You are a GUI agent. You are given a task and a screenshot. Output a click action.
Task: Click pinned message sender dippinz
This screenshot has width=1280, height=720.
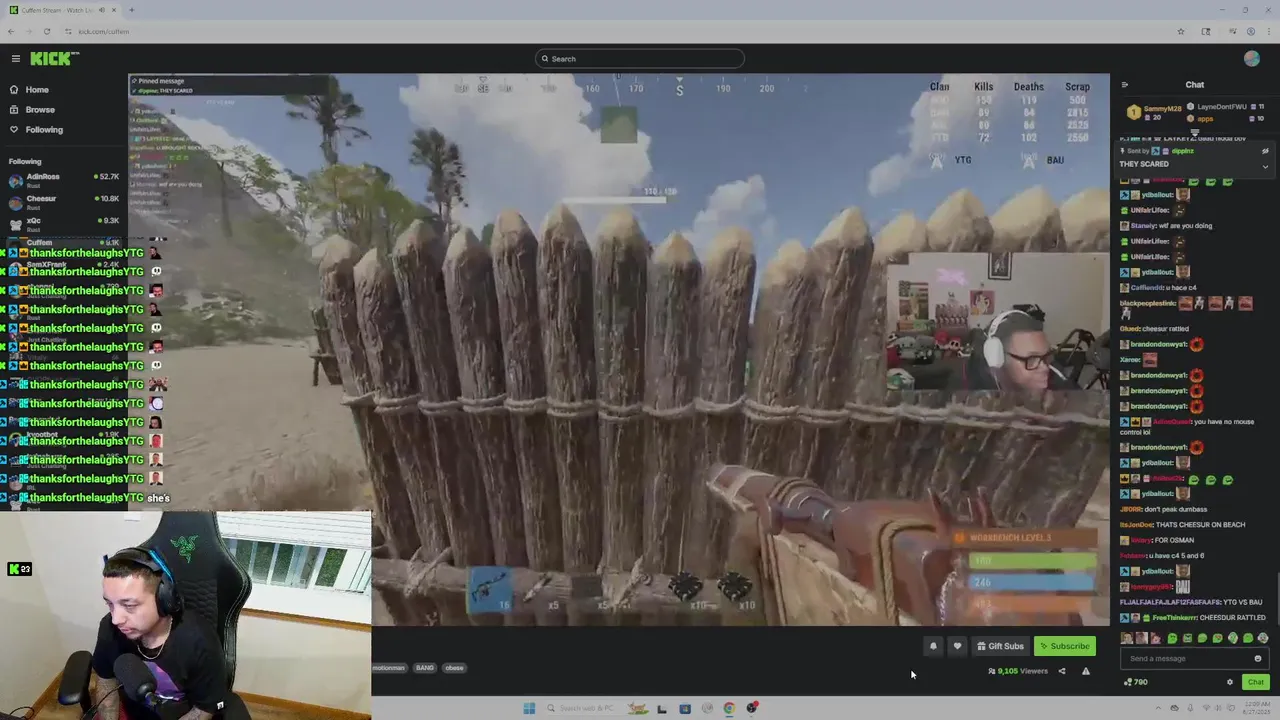point(1182,151)
